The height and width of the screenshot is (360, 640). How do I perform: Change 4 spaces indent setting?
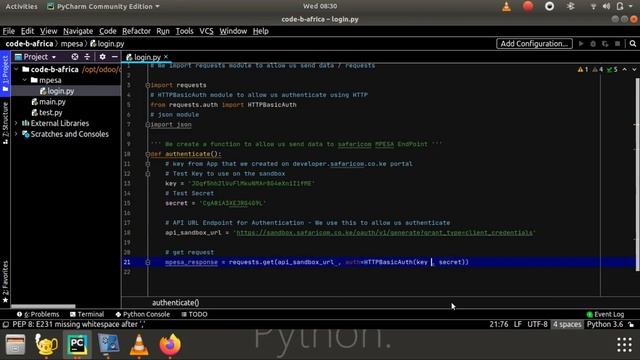tap(567, 324)
